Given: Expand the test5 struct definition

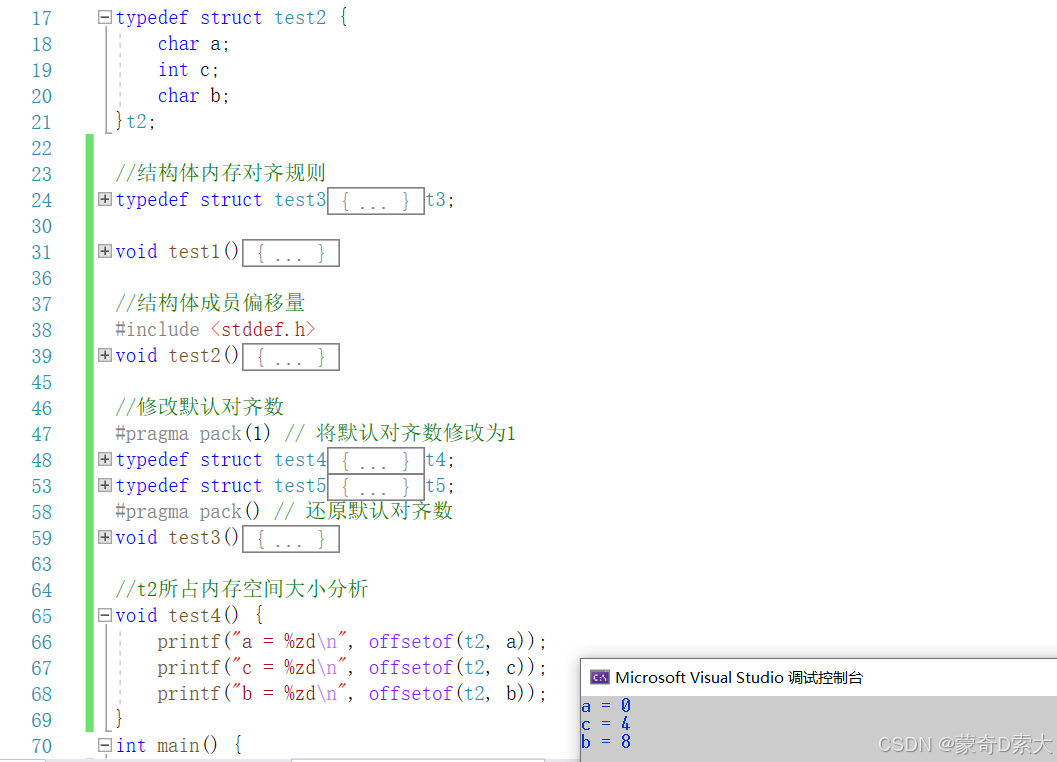Looking at the screenshot, I should pos(104,485).
